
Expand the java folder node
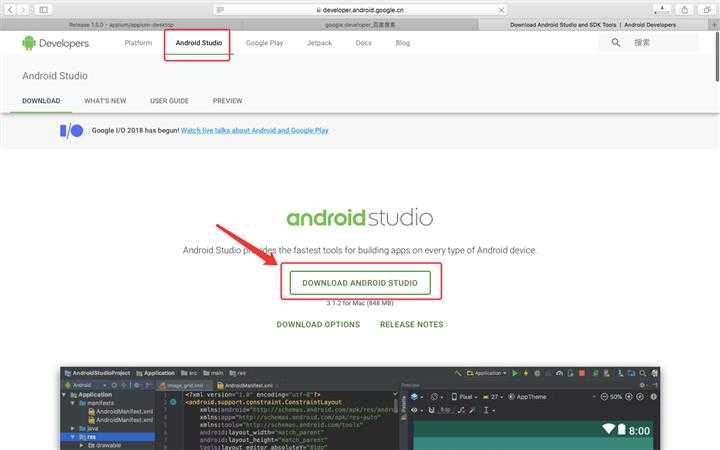pyautogui.click(x=73, y=428)
